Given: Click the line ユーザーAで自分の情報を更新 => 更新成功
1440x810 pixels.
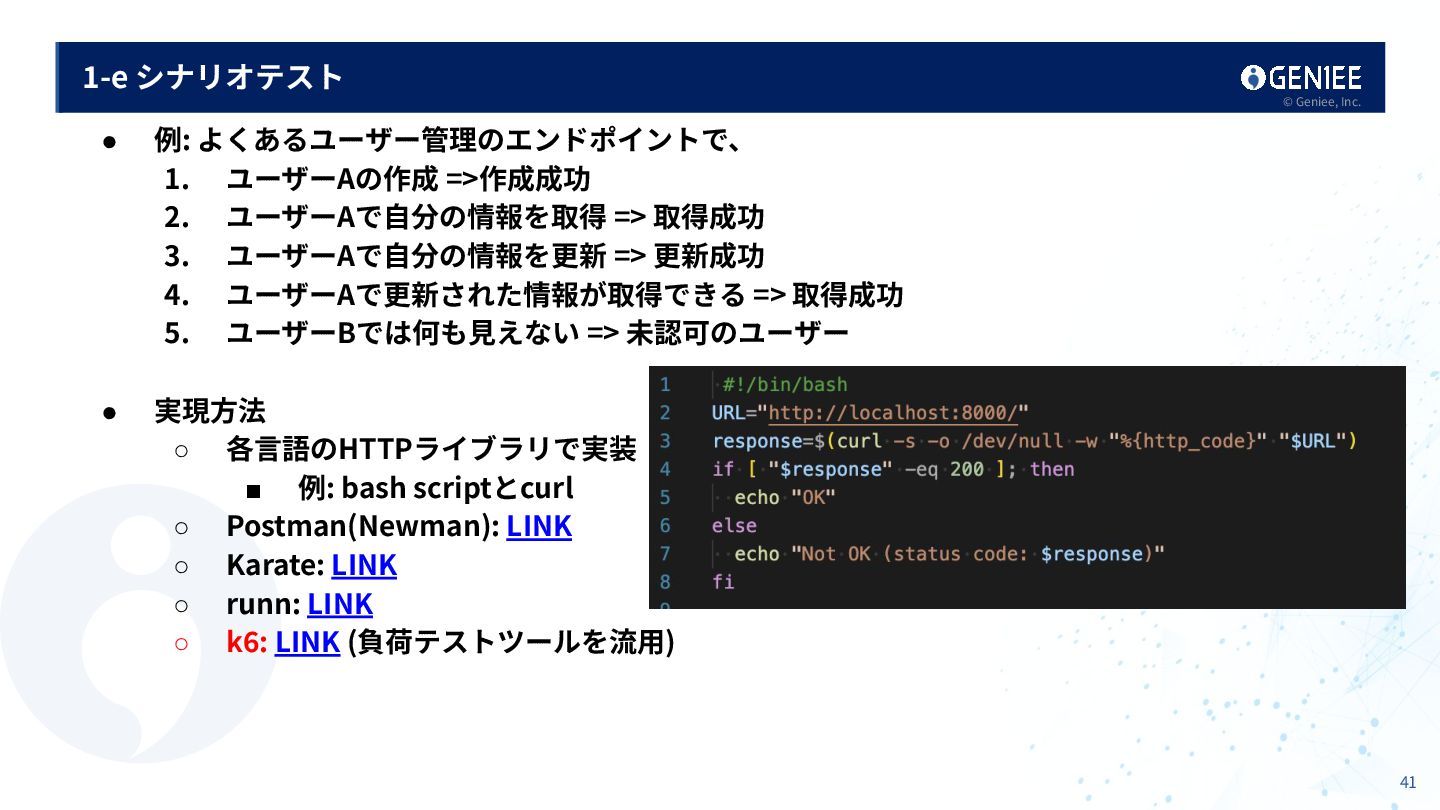Looking at the screenshot, I should [x=495, y=256].
